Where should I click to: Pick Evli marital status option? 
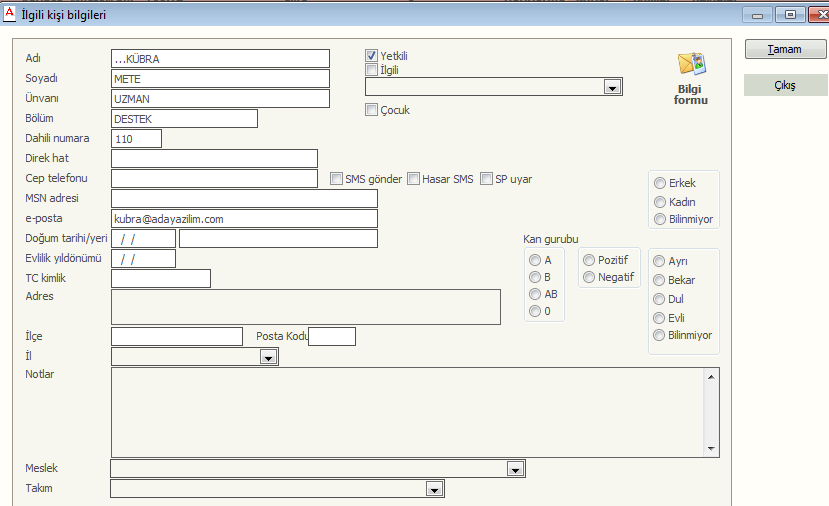[660, 318]
